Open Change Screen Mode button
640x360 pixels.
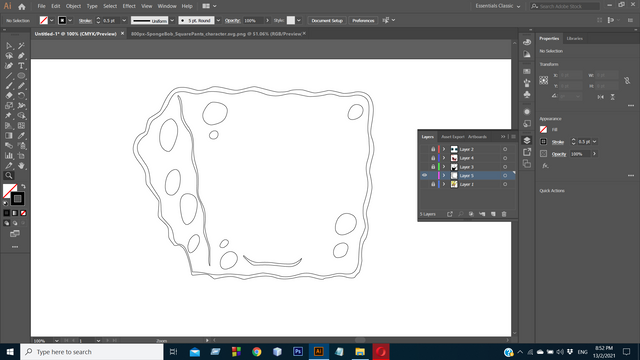coord(15,234)
